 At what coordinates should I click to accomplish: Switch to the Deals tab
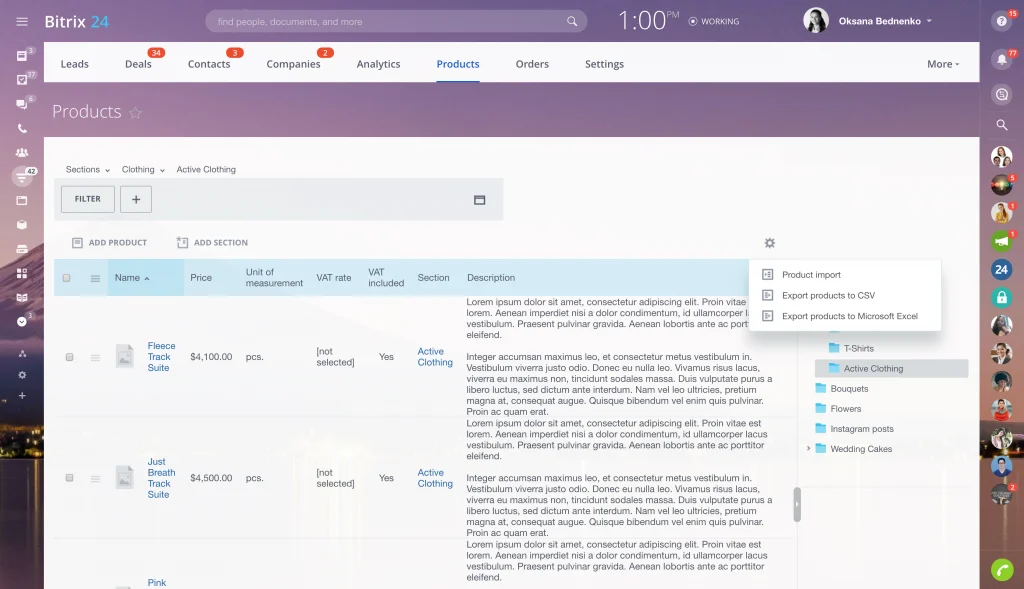point(138,64)
